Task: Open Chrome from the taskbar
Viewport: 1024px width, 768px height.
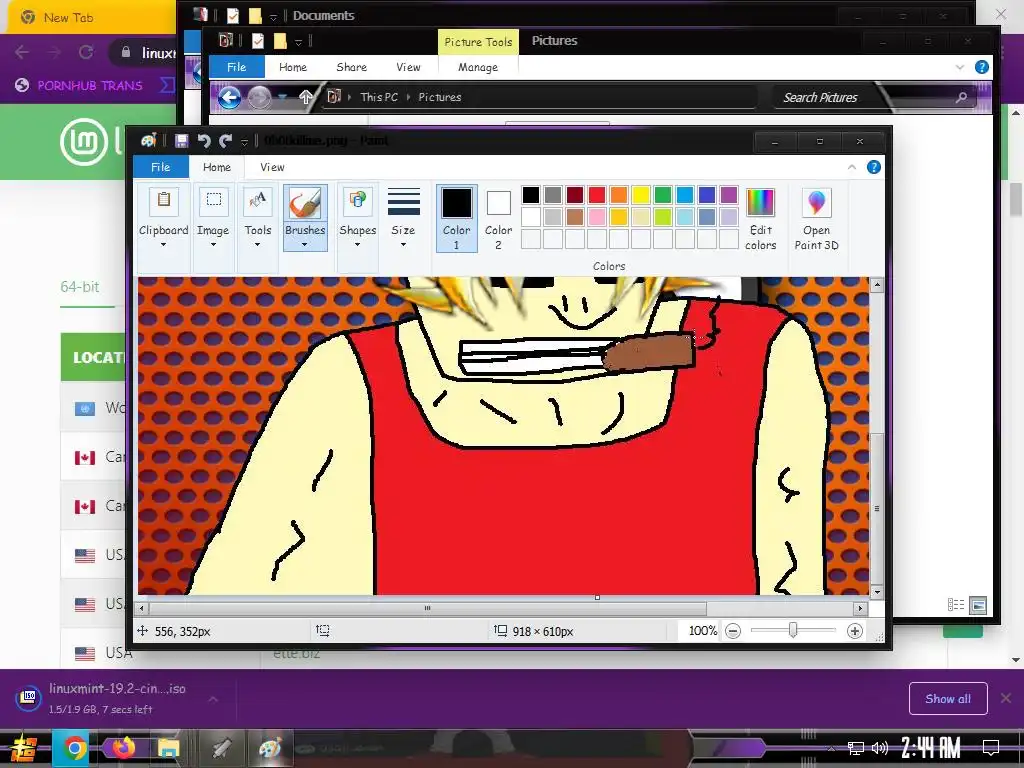Action: coord(75,747)
